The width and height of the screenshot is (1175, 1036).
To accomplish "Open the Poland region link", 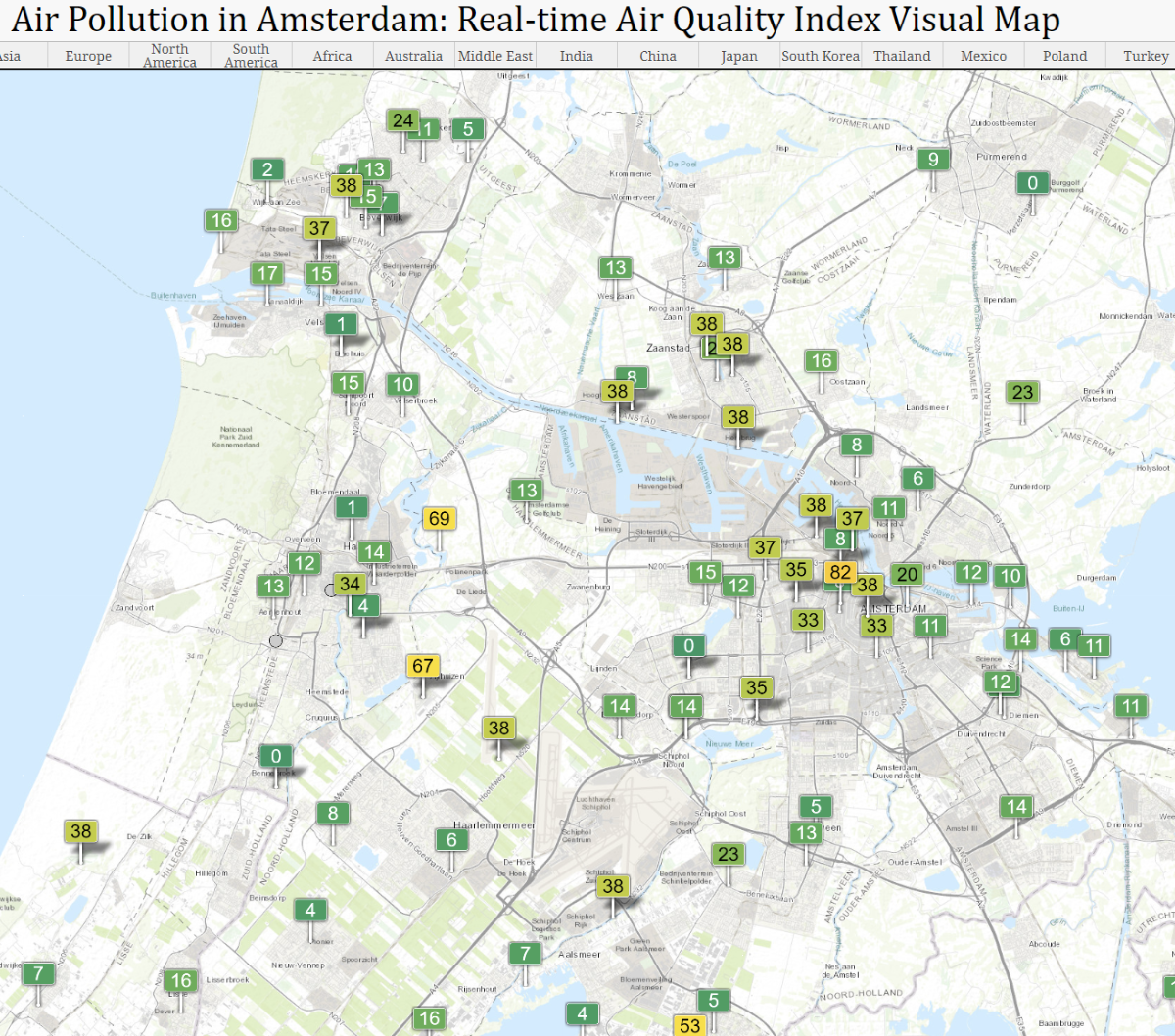I will 1064,56.
